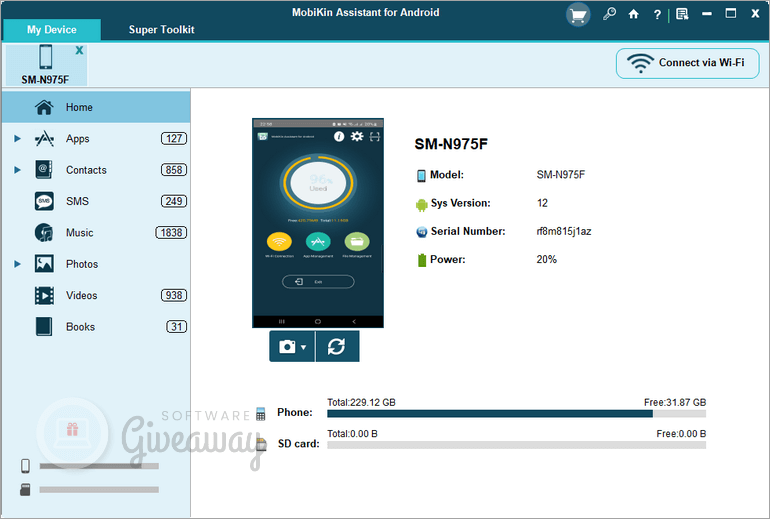Disconnect device with the X on SM-N975F
Screen dimensions: 770x519
click(x=79, y=50)
